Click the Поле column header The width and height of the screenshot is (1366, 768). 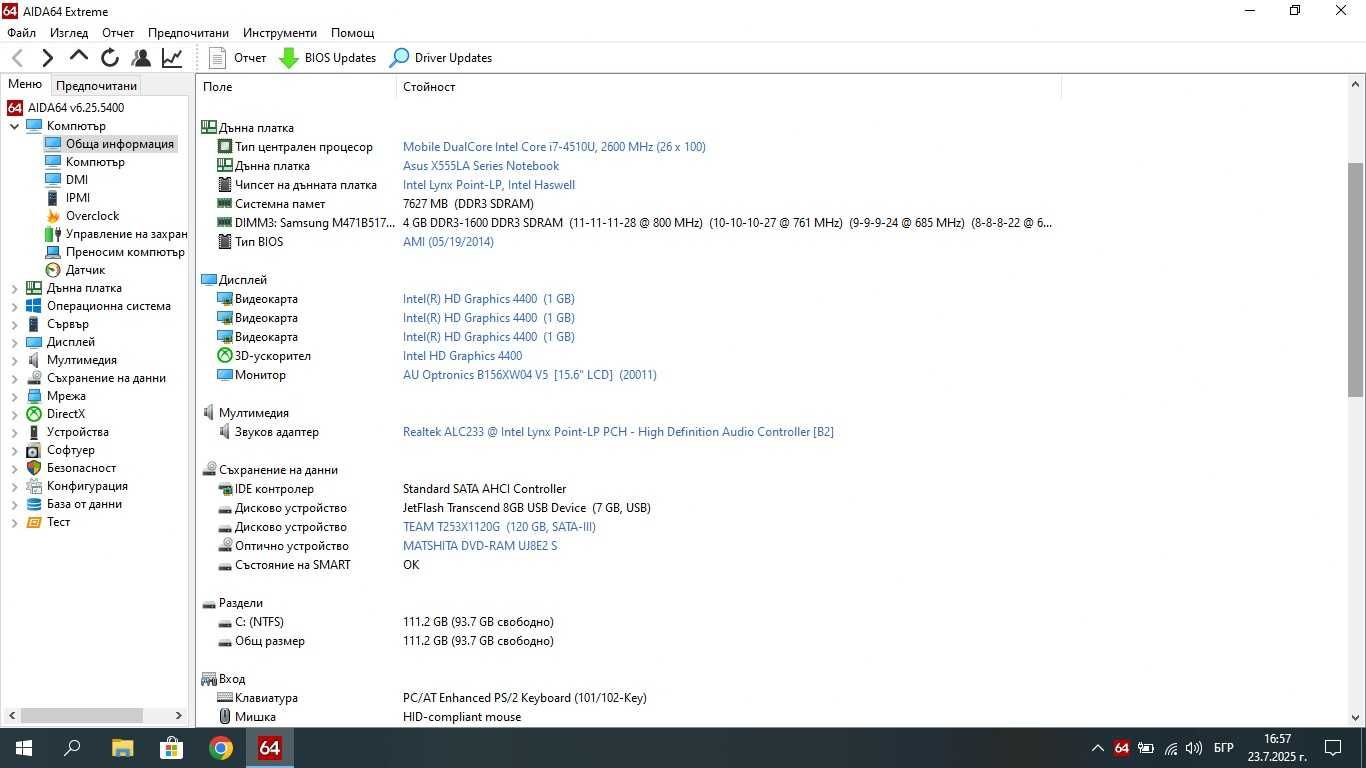tap(296, 87)
